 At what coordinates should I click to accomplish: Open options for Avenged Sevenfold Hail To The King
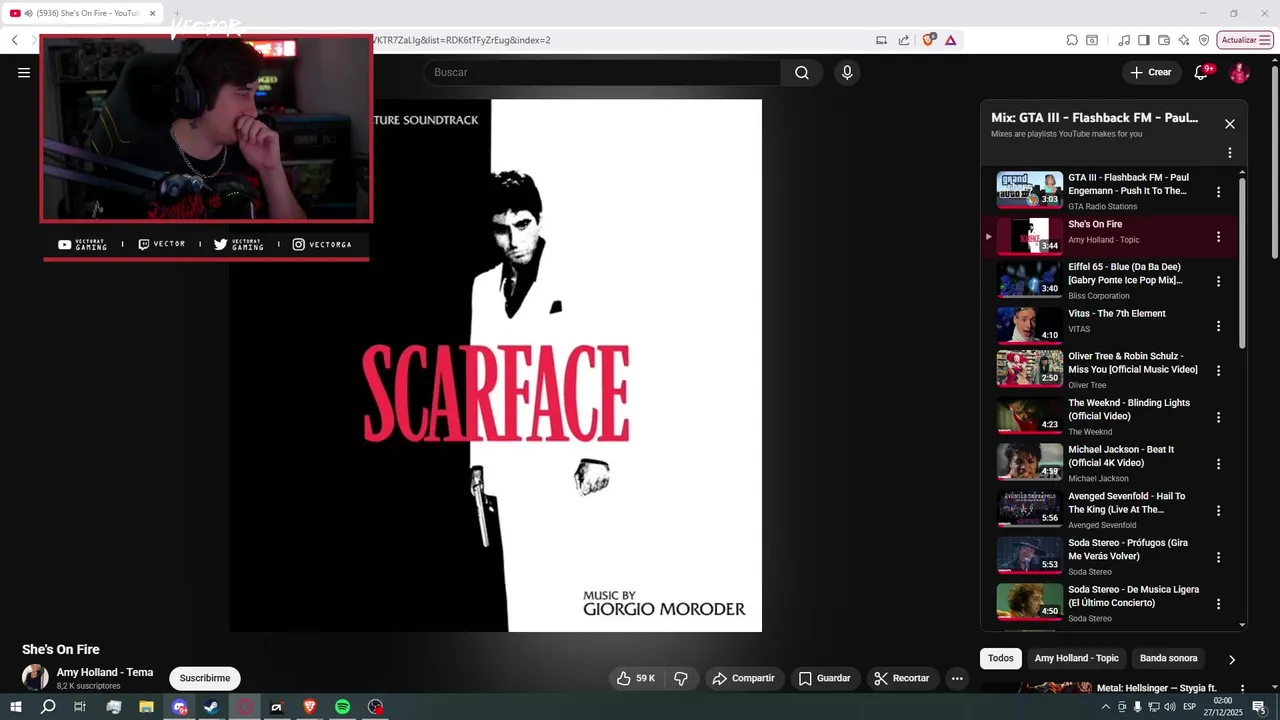[1218, 510]
